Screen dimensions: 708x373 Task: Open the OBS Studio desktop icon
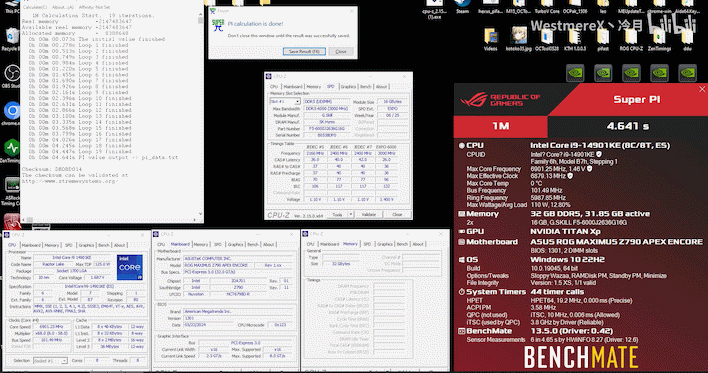coord(11,76)
